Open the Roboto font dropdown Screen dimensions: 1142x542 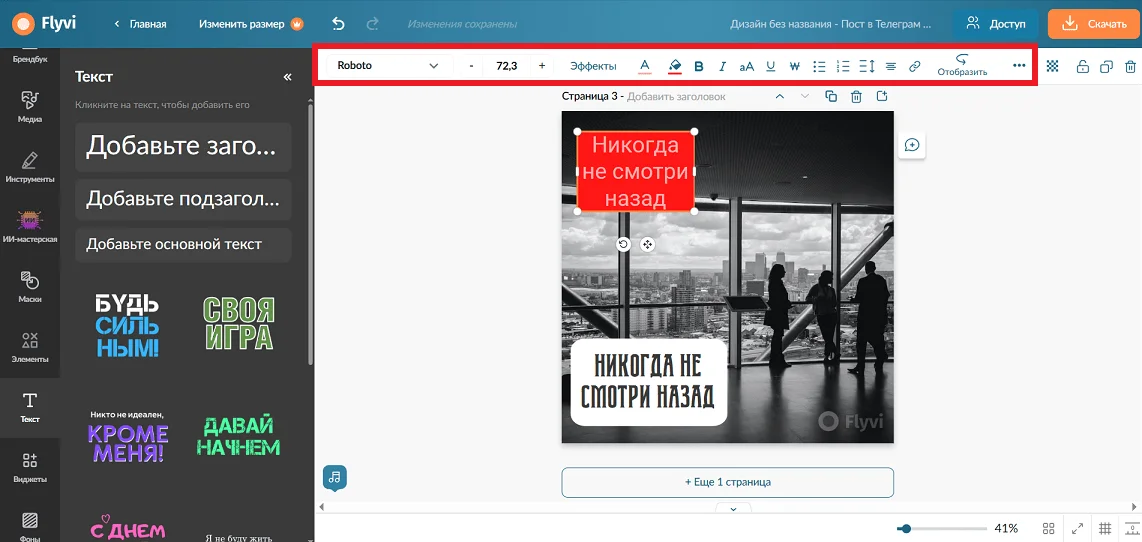[387, 66]
